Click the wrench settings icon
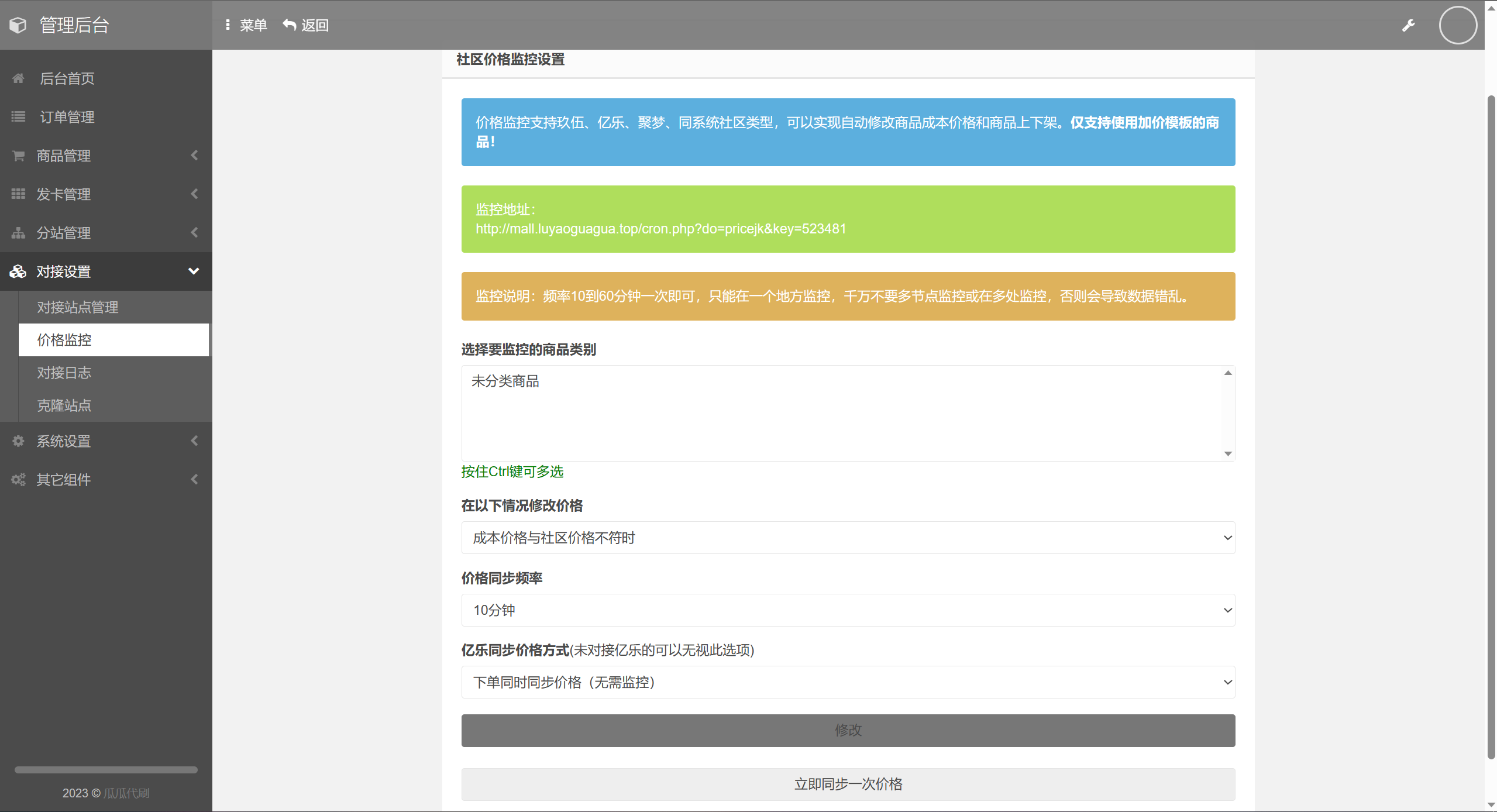Image resolution: width=1497 pixels, height=812 pixels. [x=1408, y=25]
